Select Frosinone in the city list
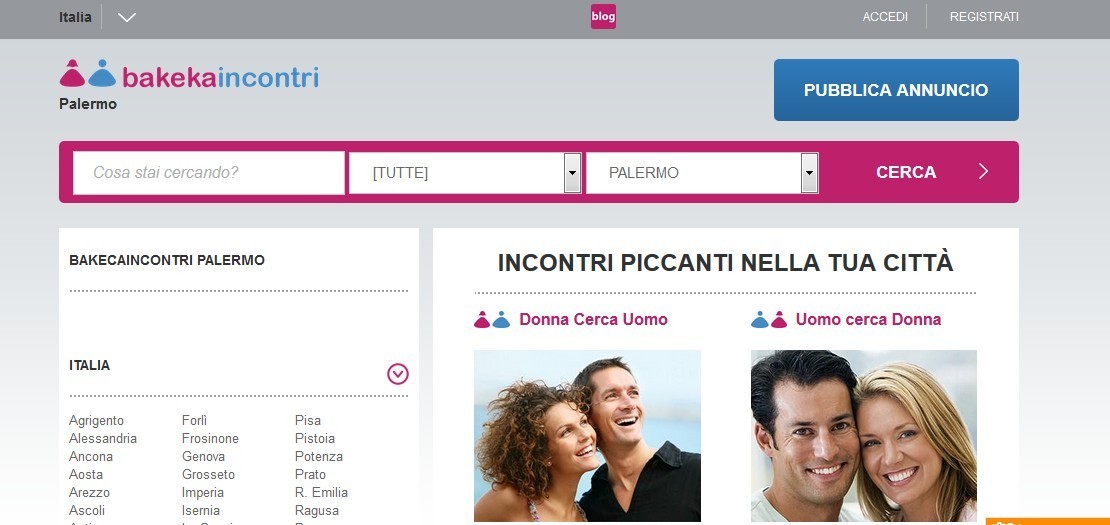 210,439
